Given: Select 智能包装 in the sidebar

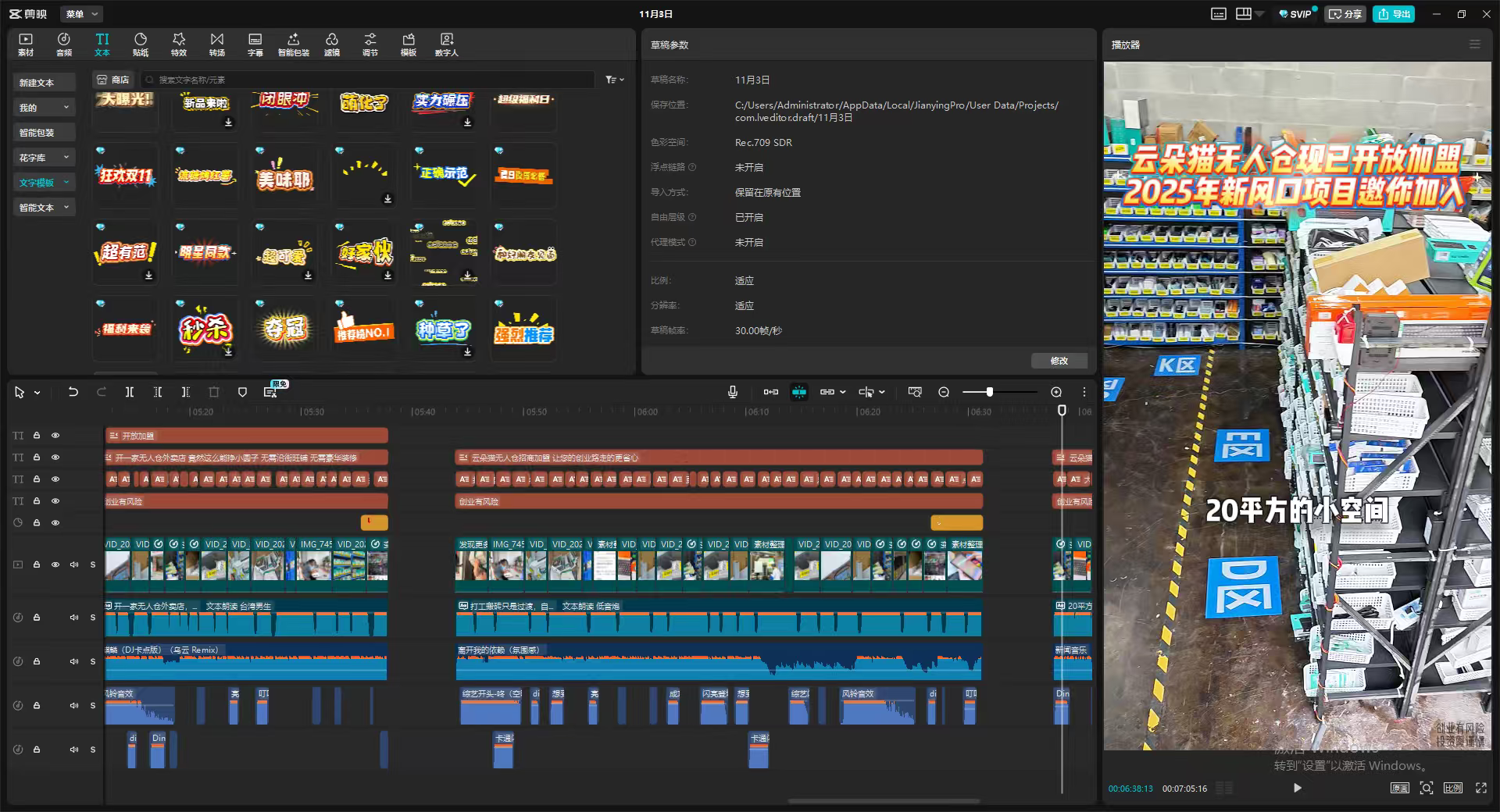Looking at the screenshot, I should click(x=45, y=133).
